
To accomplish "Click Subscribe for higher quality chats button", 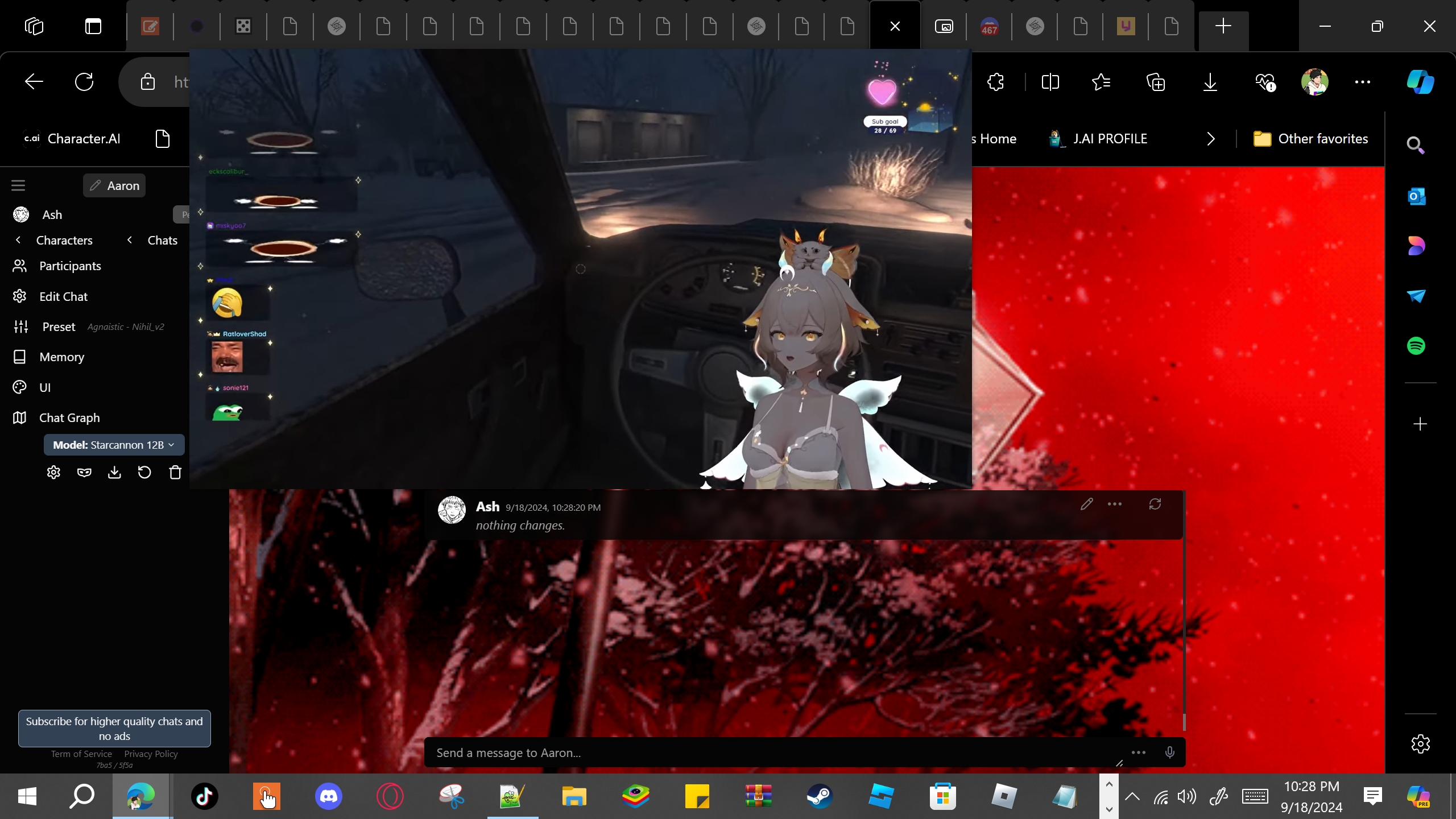I will click(x=114, y=728).
